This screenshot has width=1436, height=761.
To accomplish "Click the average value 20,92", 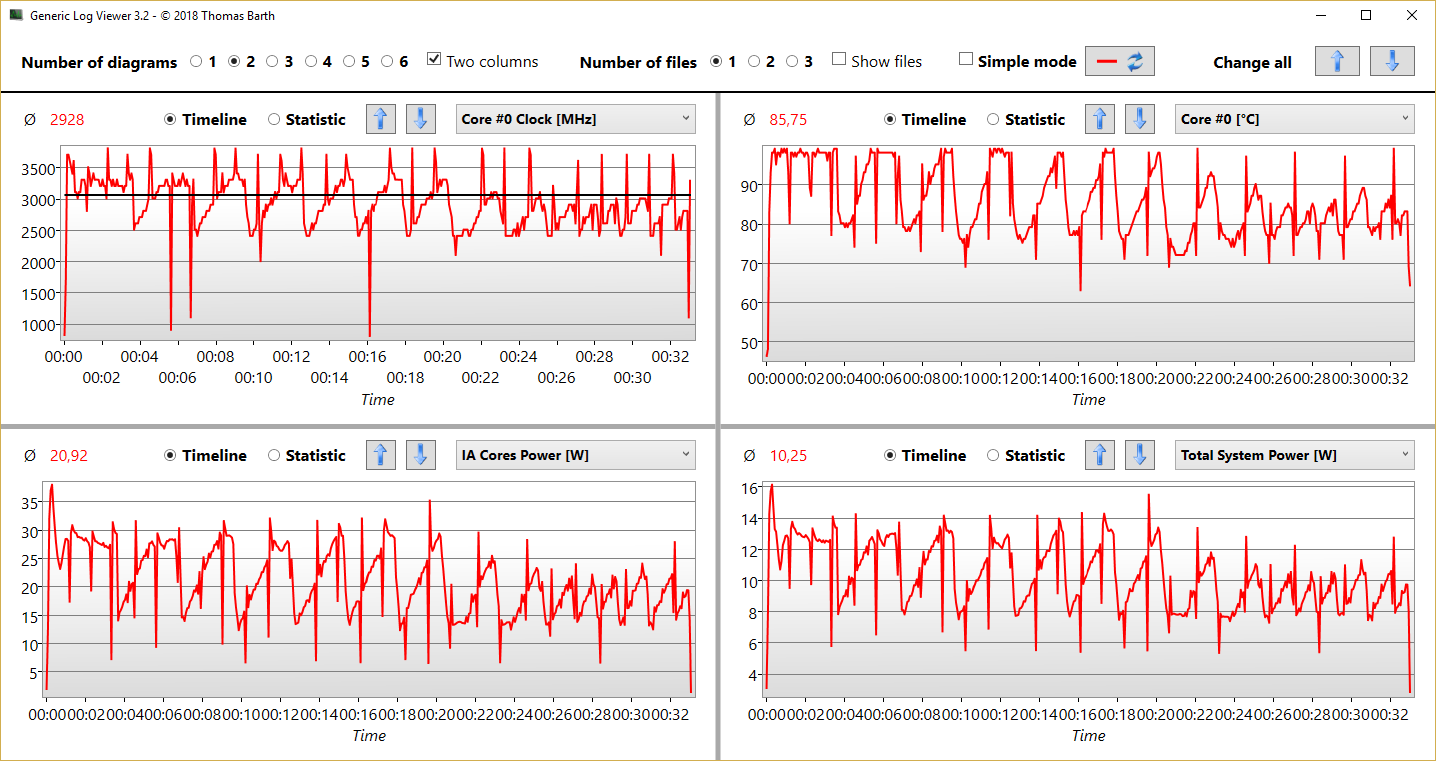I will coord(69,455).
